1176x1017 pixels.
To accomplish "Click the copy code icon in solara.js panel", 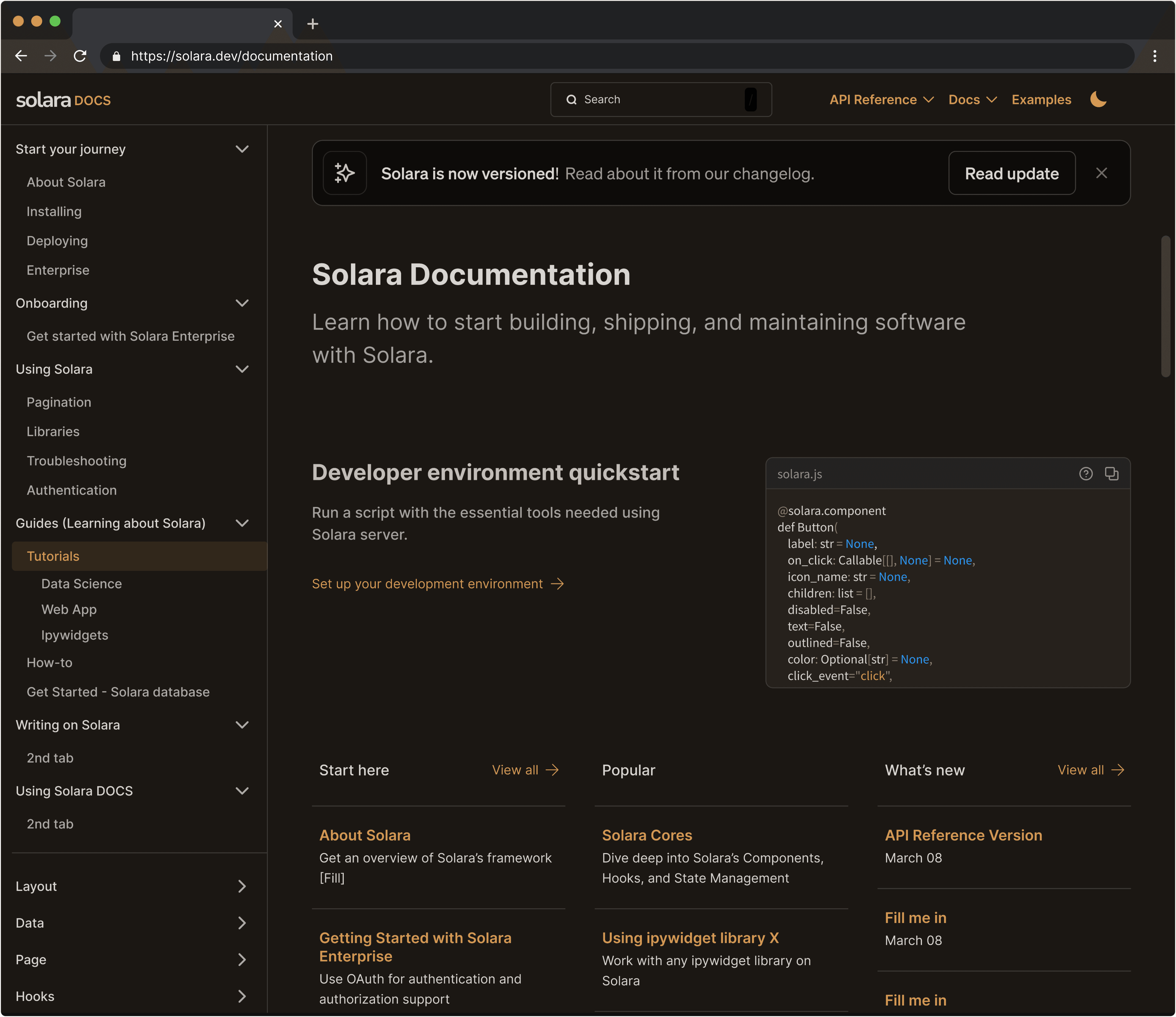I will pyautogui.click(x=1111, y=473).
